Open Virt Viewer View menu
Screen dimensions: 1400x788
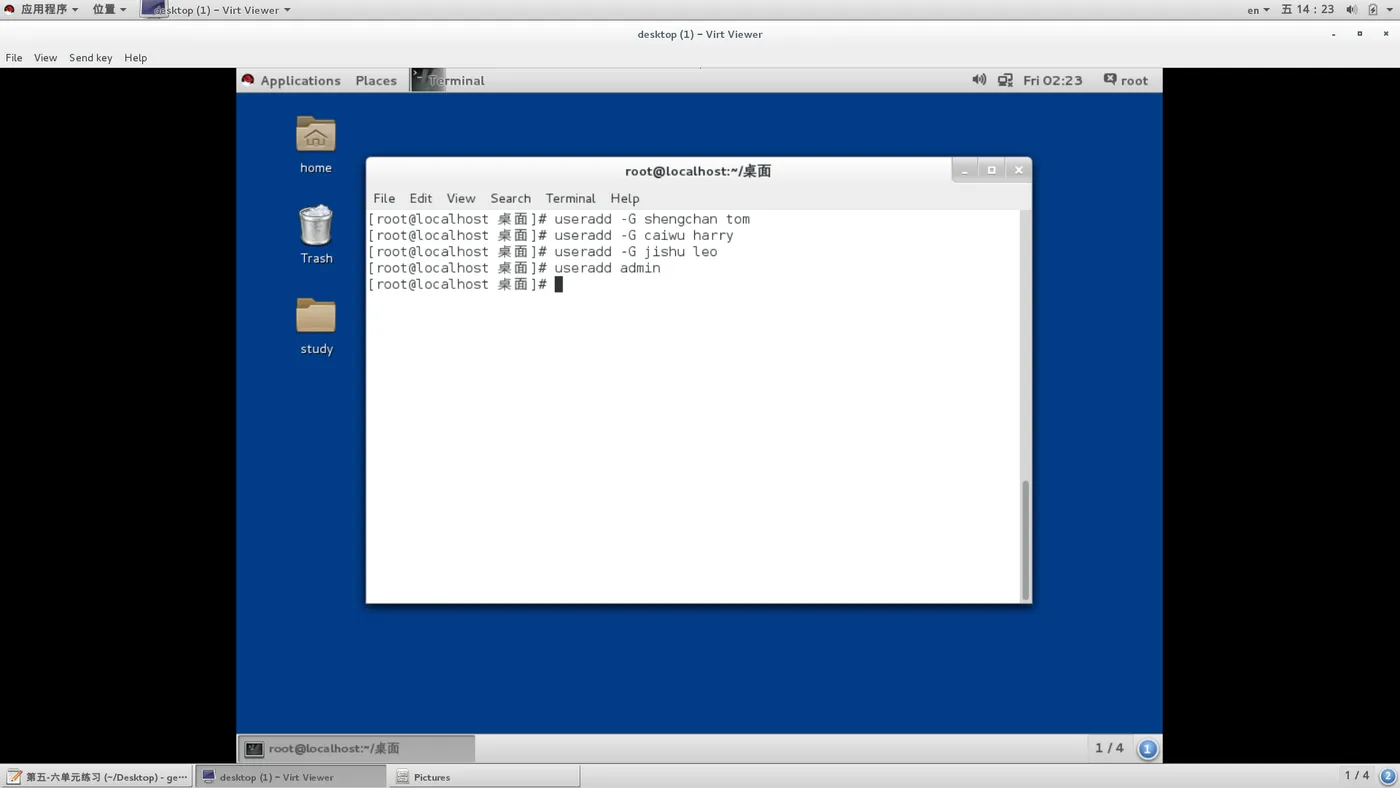pos(46,58)
